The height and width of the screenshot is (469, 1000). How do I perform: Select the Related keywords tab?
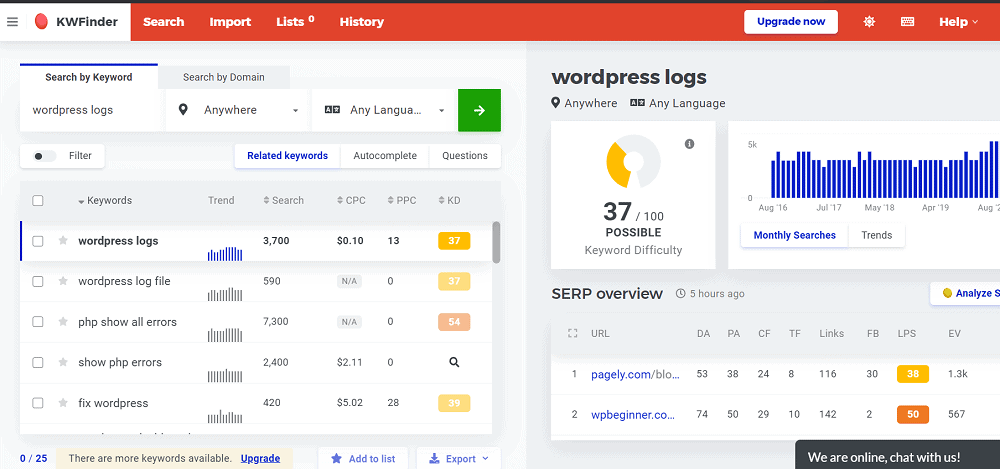(x=288, y=156)
